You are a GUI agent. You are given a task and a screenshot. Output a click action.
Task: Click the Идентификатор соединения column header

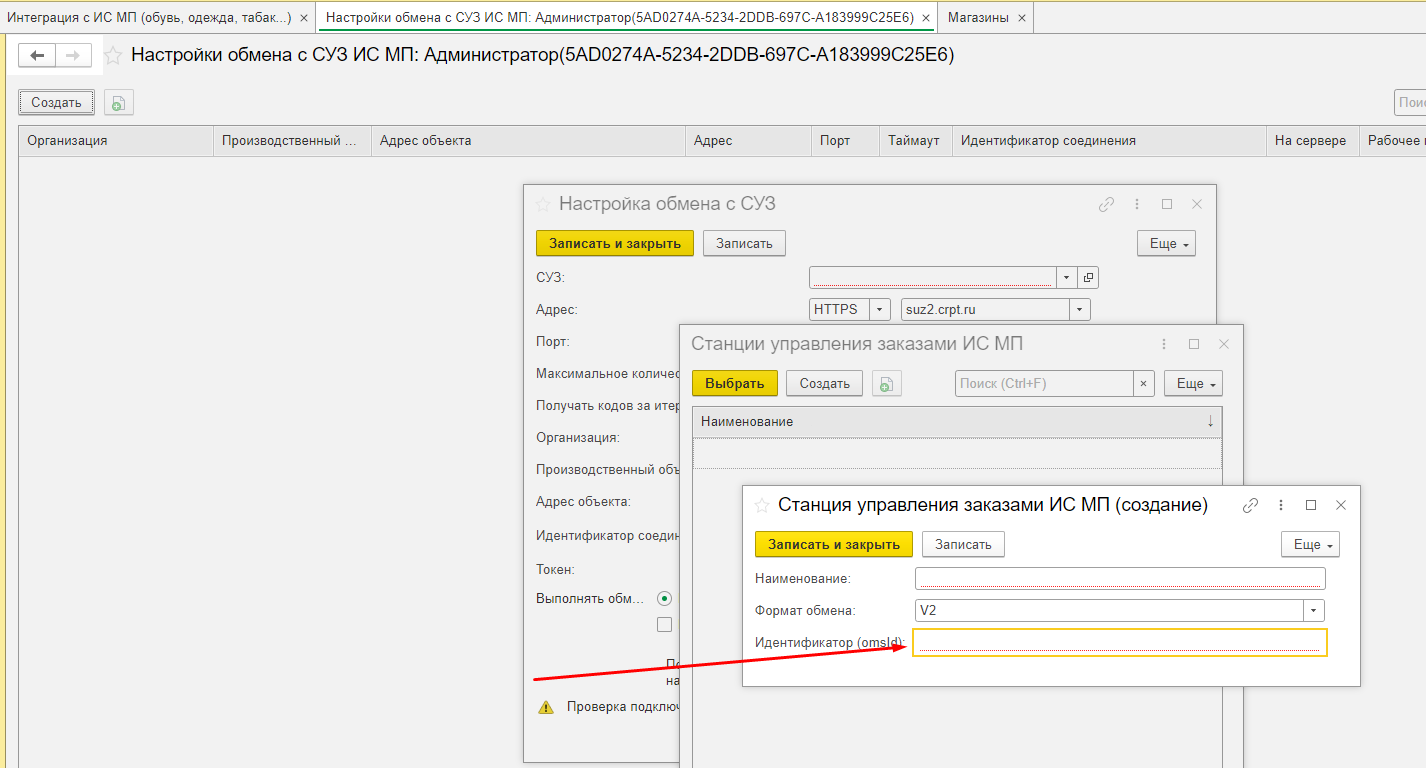pos(1109,141)
